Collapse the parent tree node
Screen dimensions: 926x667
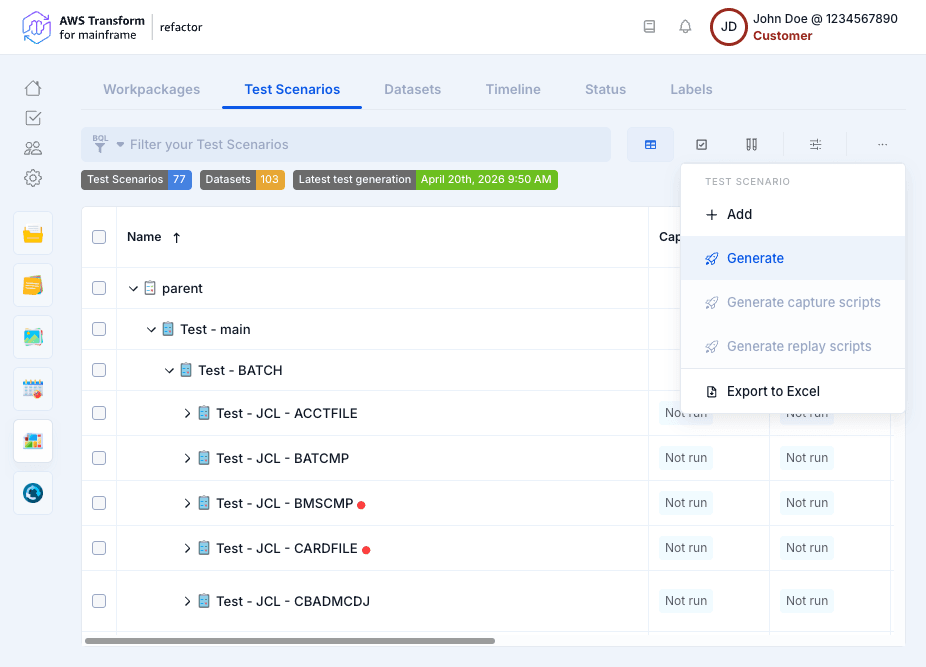[133, 288]
